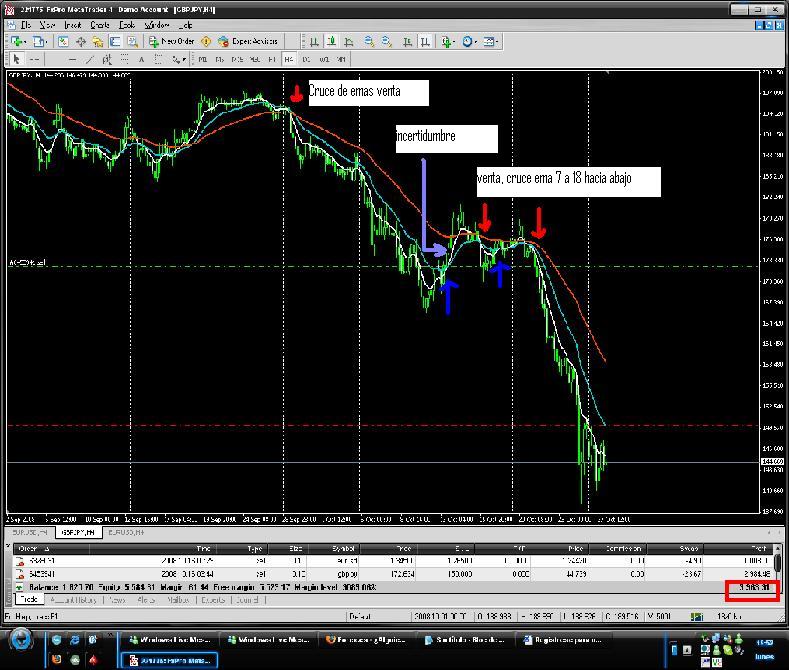Screen dimensions: 789x670
Task: Zoom out of the chart
Action: [386, 42]
